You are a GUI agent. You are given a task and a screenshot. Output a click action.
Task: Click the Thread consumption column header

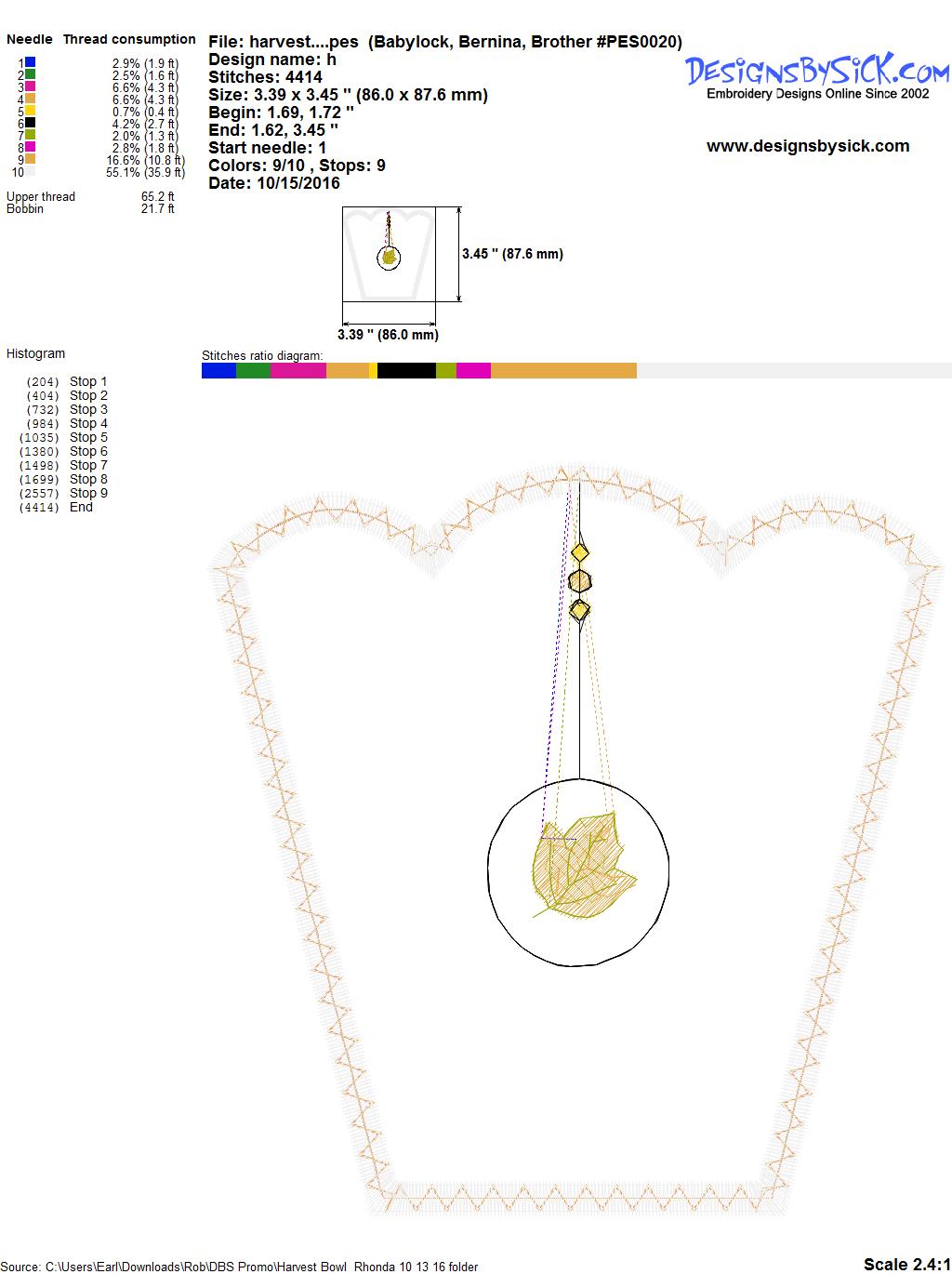pyautogui.click(x=129, y=39)
